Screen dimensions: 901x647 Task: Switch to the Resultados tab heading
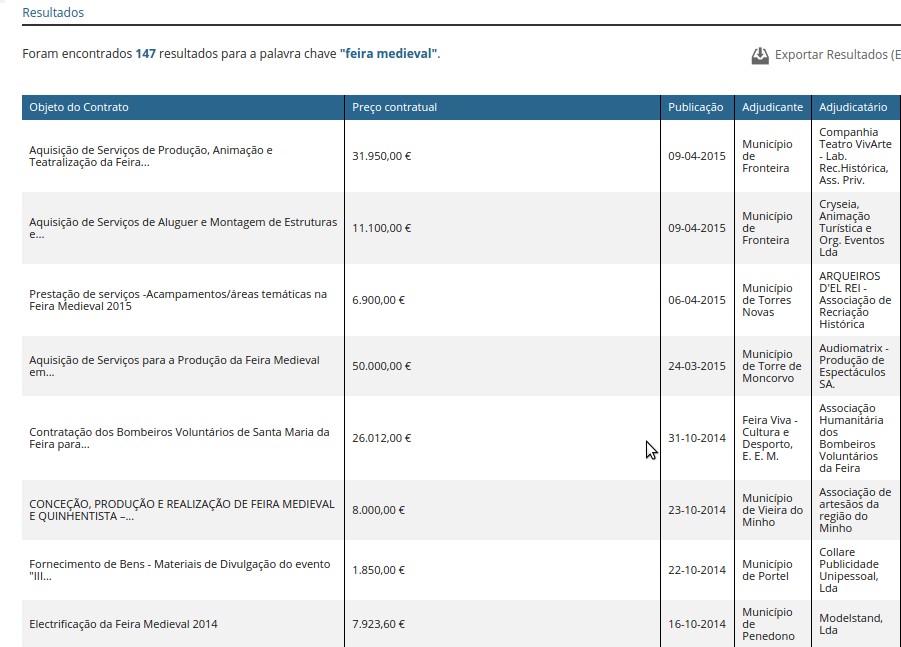[x=53, y=13]
